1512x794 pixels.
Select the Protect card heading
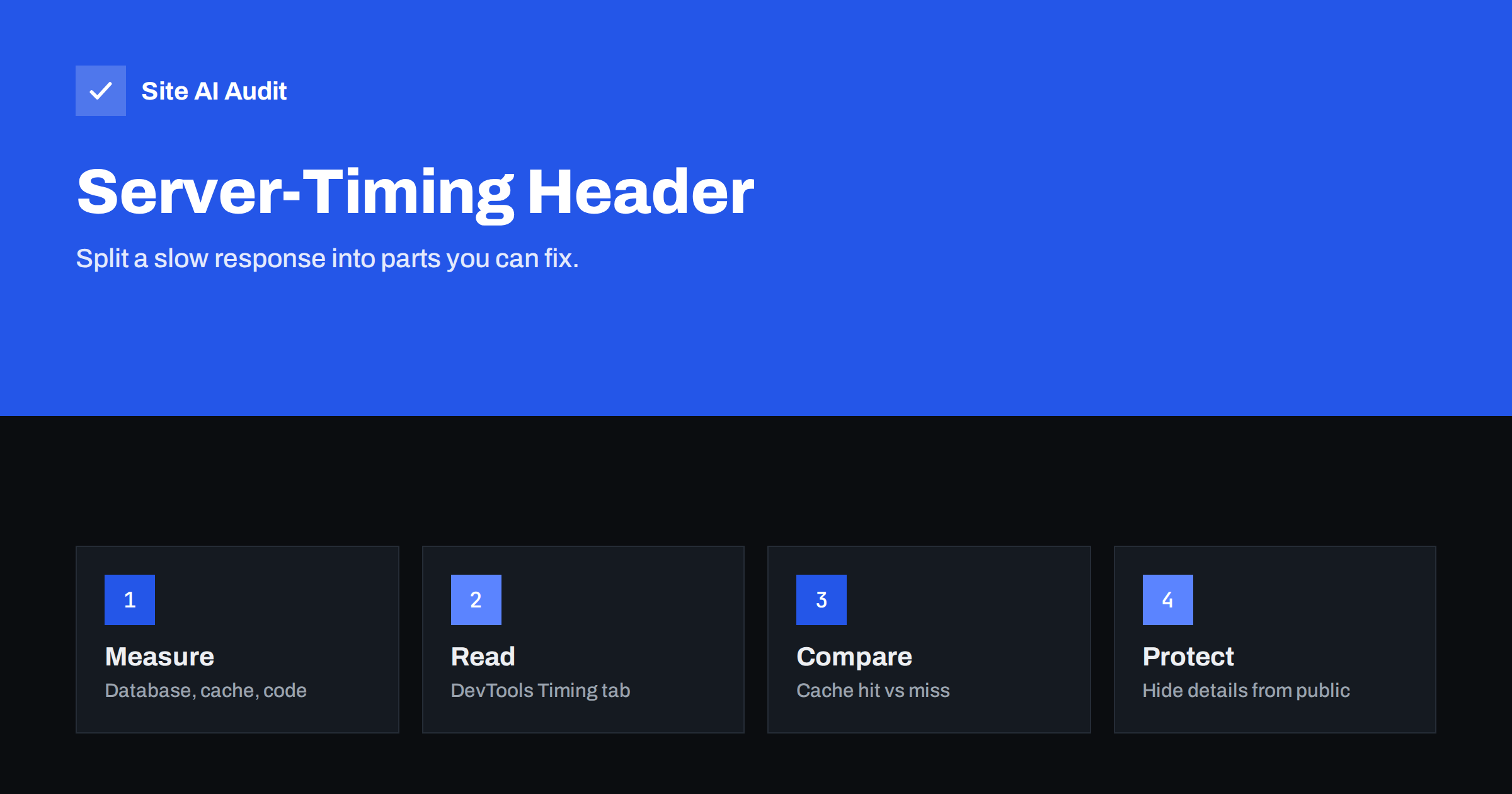1188,657
